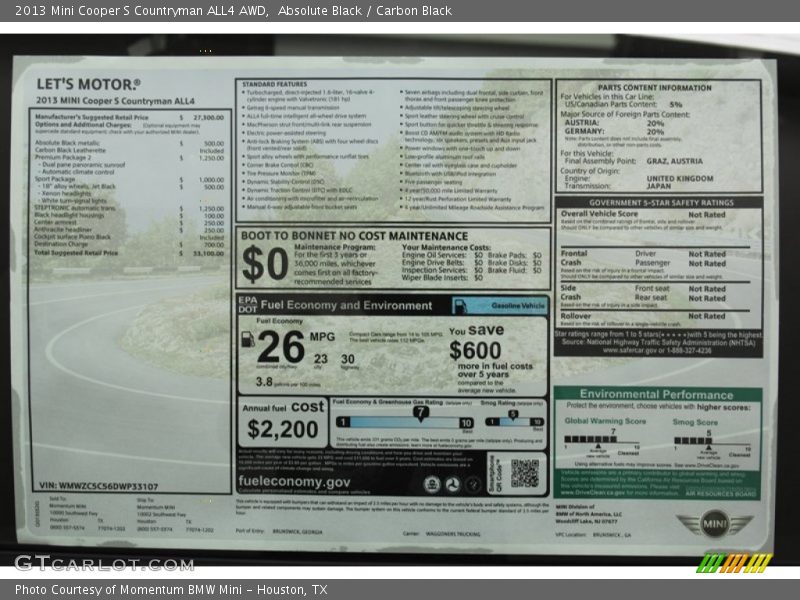Viewport: 800px width, 600px height.
Task: Click the 30 highway MPG value
Action: [x=348, y=359]
